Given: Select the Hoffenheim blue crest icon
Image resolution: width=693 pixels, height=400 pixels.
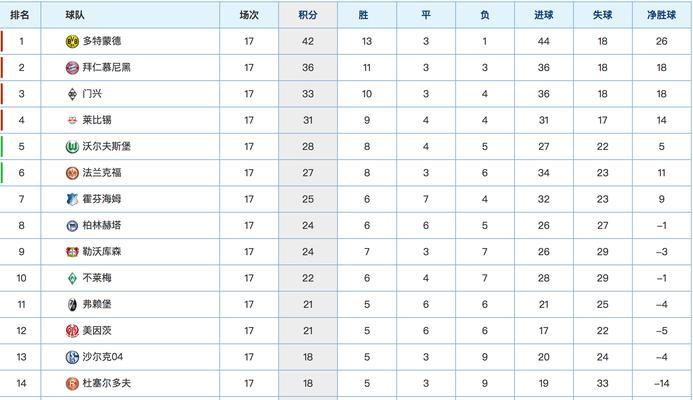Looking at the screenshot, I should point(72,199).
